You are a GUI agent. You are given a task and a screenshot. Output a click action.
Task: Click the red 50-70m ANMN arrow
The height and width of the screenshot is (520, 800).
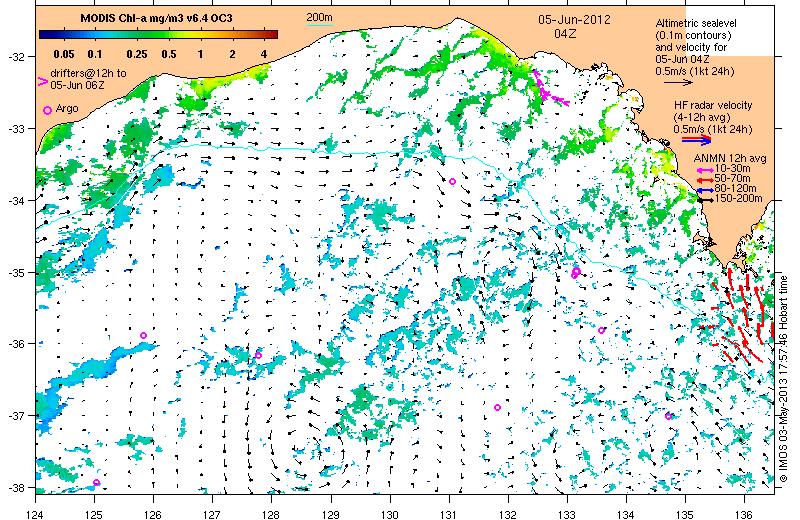click(x=706, y=180)
